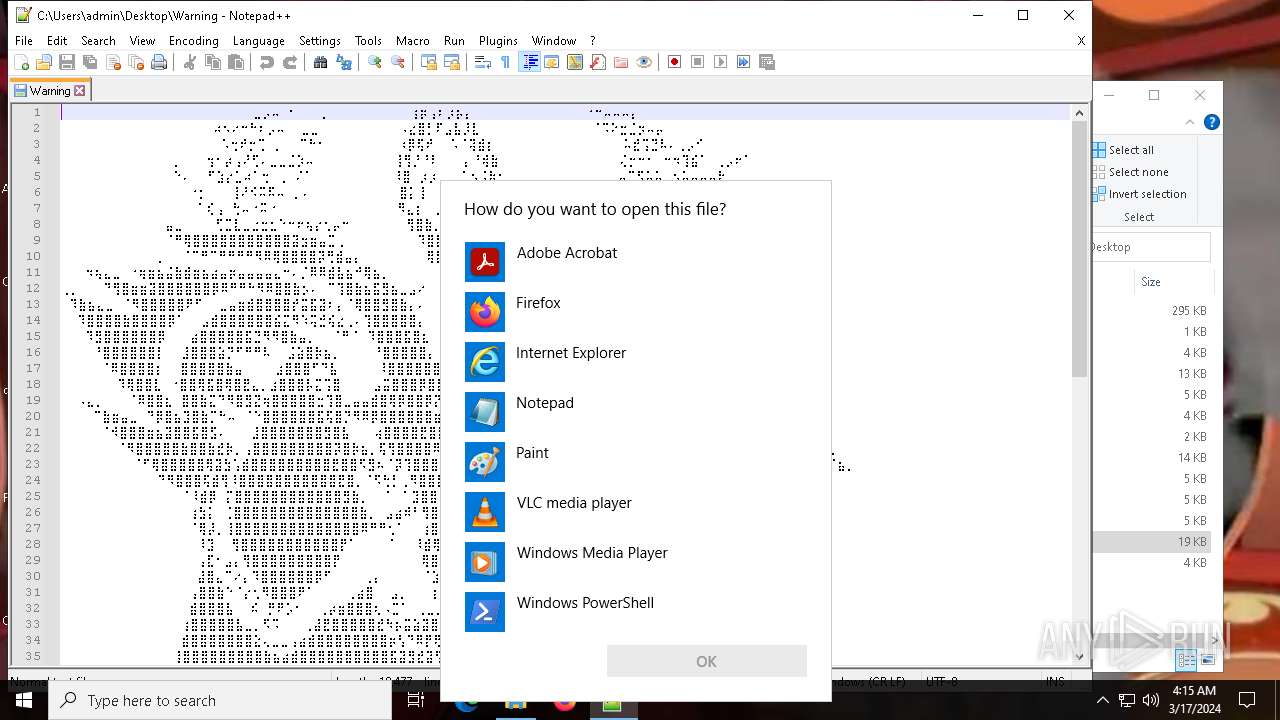Toggle the Indent Guide toolbar icon
The image size is (1280, 720).
point(530,62)
